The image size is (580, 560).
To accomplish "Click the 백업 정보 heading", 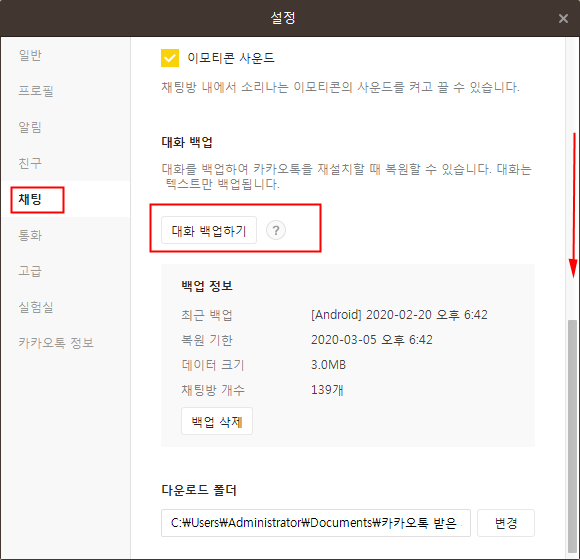I will click(x=207, y=286).
